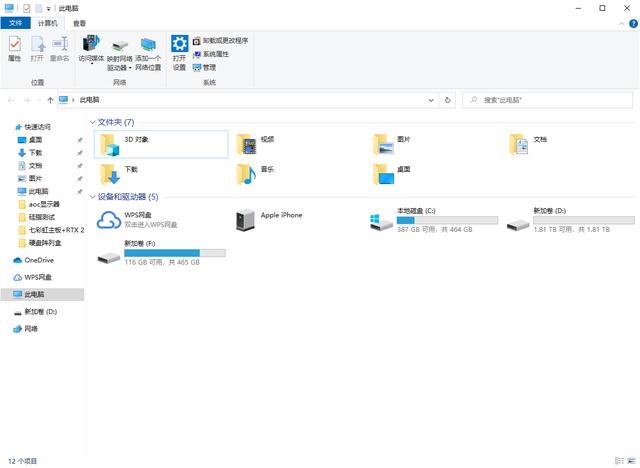640x468 pixels.
Task: Click 系统属性 in the ribbon
Action: 211,54
